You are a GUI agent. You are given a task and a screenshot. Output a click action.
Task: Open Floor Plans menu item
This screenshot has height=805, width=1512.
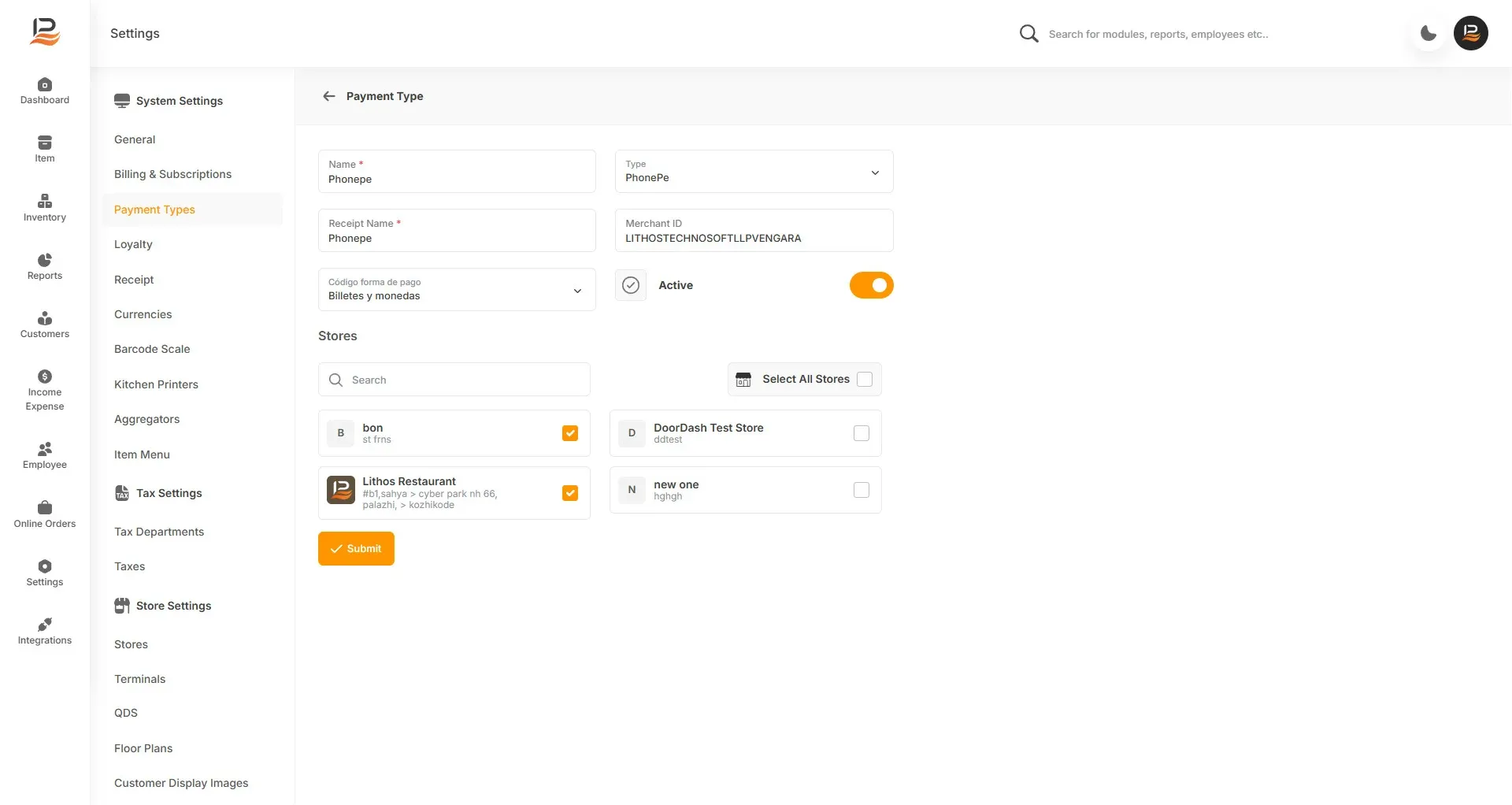143,748
